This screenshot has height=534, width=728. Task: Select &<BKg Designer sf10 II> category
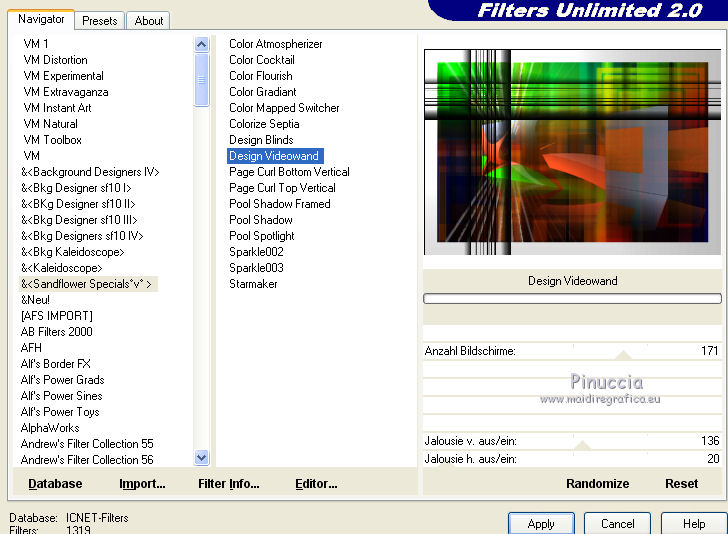78,204
